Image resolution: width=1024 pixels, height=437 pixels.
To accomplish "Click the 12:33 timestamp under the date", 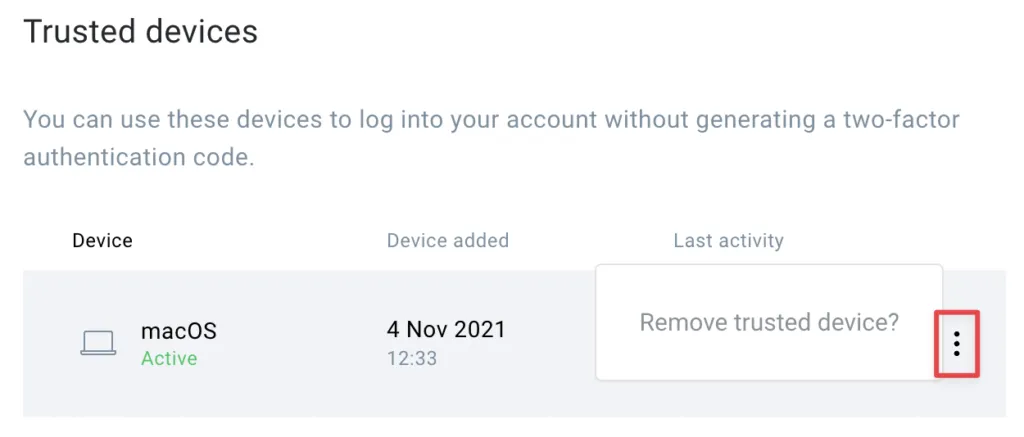I will pyautogui.click(x=411, y=358).
